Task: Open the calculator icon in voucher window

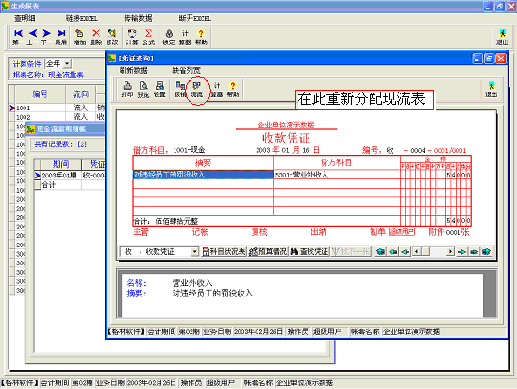Action: [x=217, y=89]
